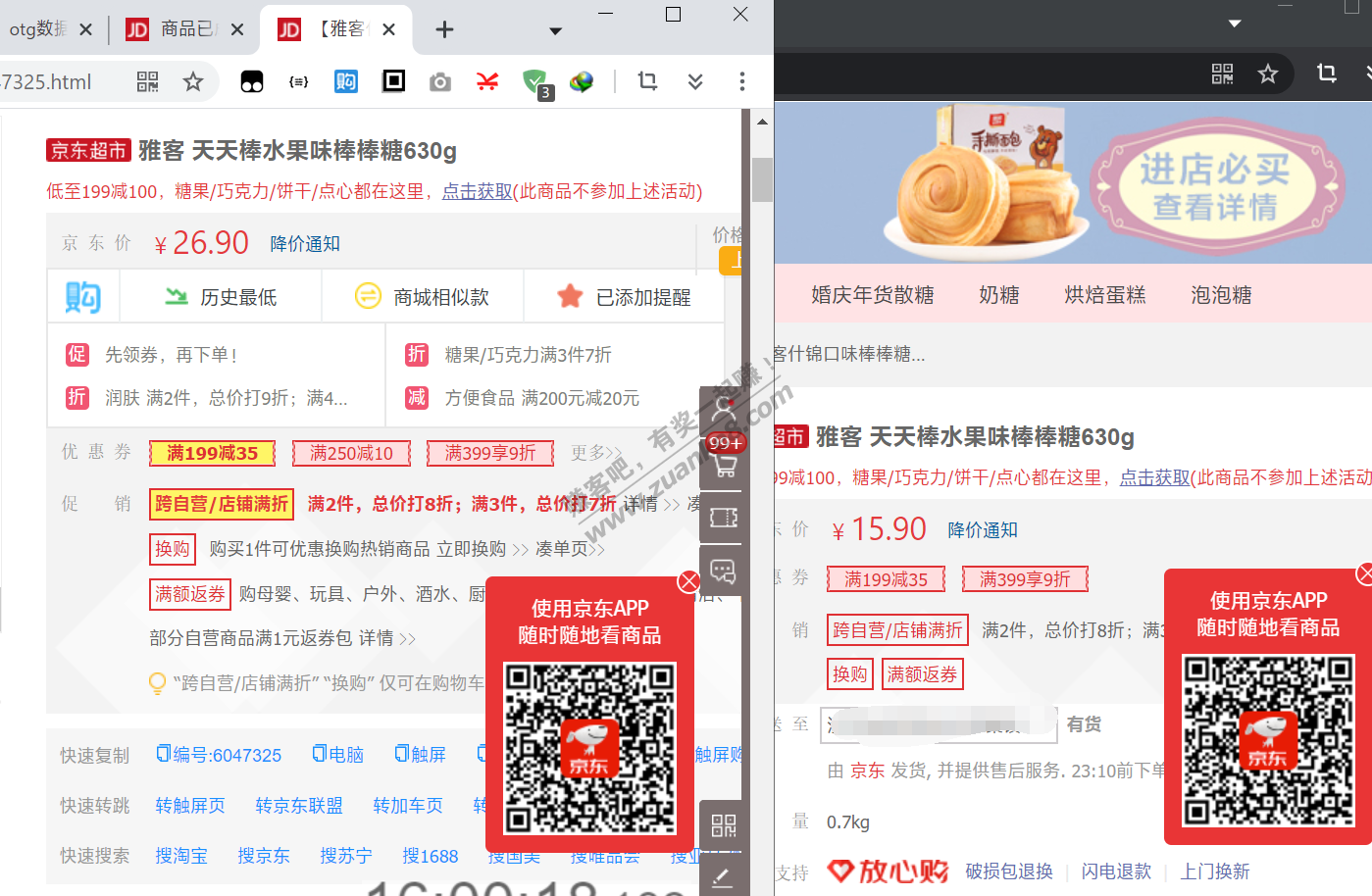Select 烘焙蛋糕 store category
1372x896 pixels.
[1104, 294]
